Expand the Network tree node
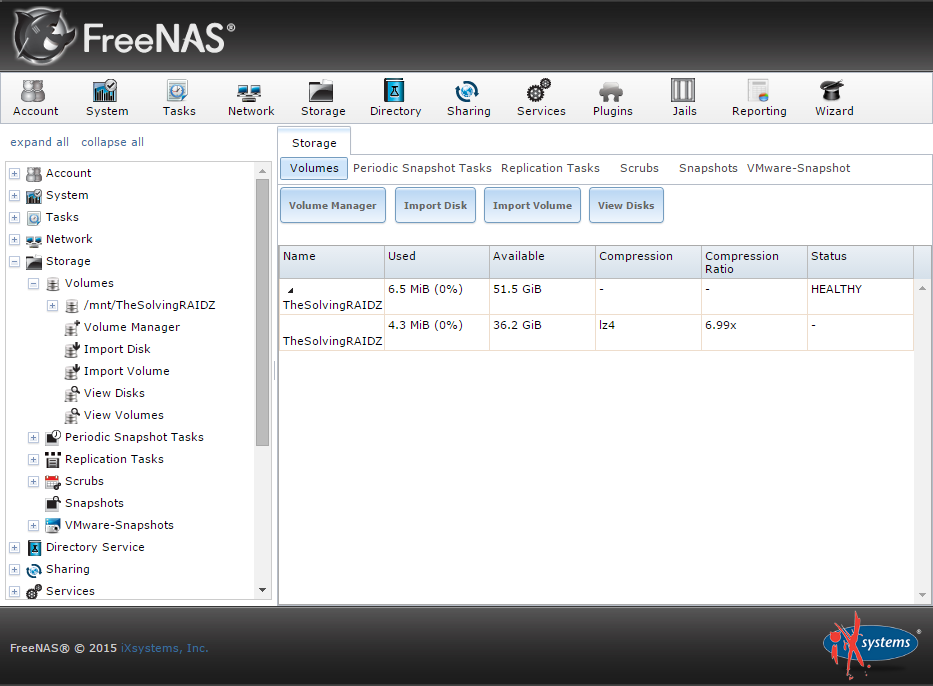933x686 pixels. coord(14,240)
